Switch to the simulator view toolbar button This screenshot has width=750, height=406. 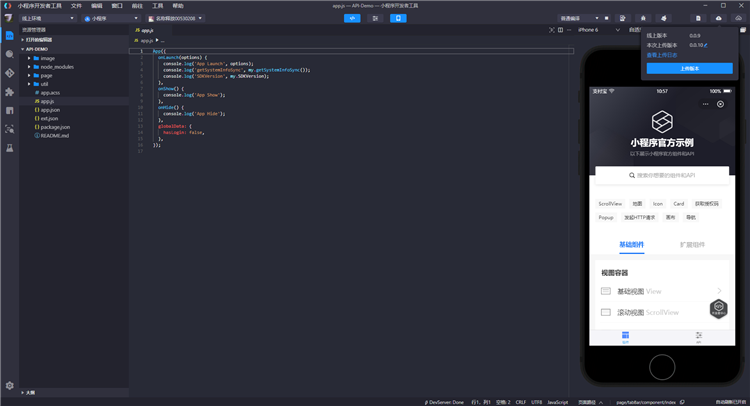[x=399, y=18]
